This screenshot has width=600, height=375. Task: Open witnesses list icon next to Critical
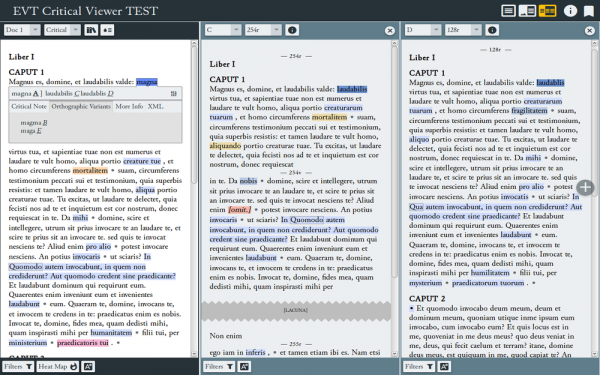click(x=91, y=30)
